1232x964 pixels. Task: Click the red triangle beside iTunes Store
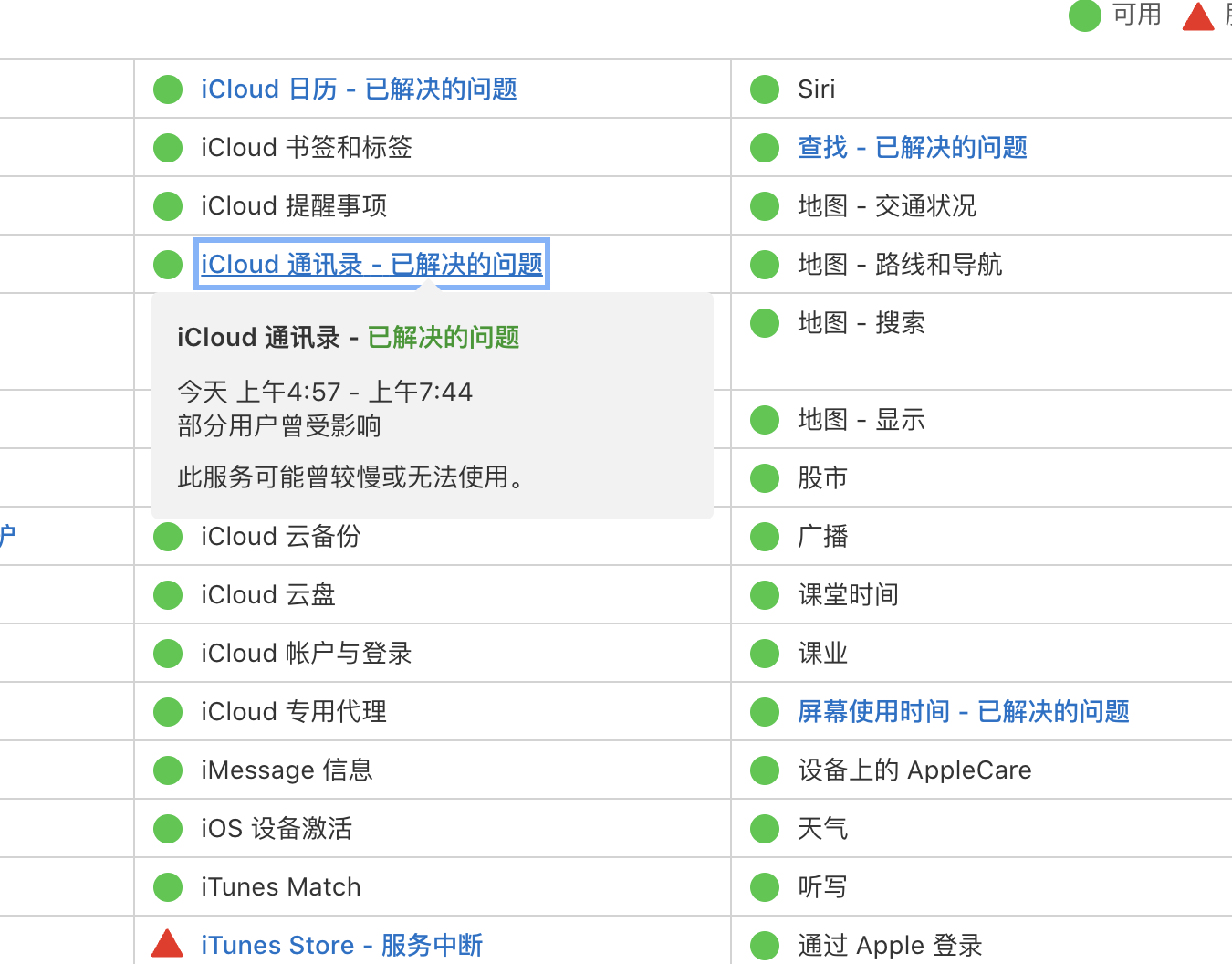[167, 944]
